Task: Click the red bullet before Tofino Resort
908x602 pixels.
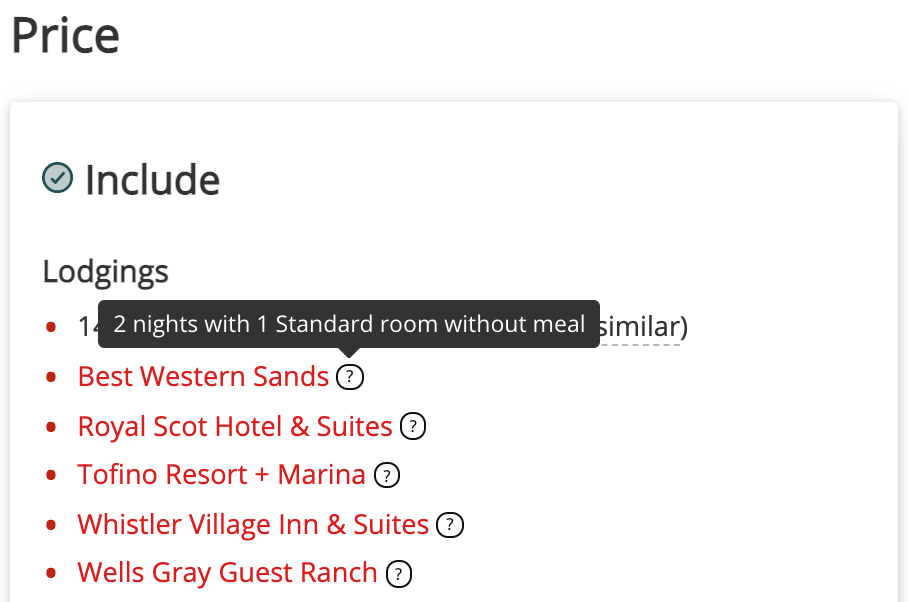Action: point(51,476)
